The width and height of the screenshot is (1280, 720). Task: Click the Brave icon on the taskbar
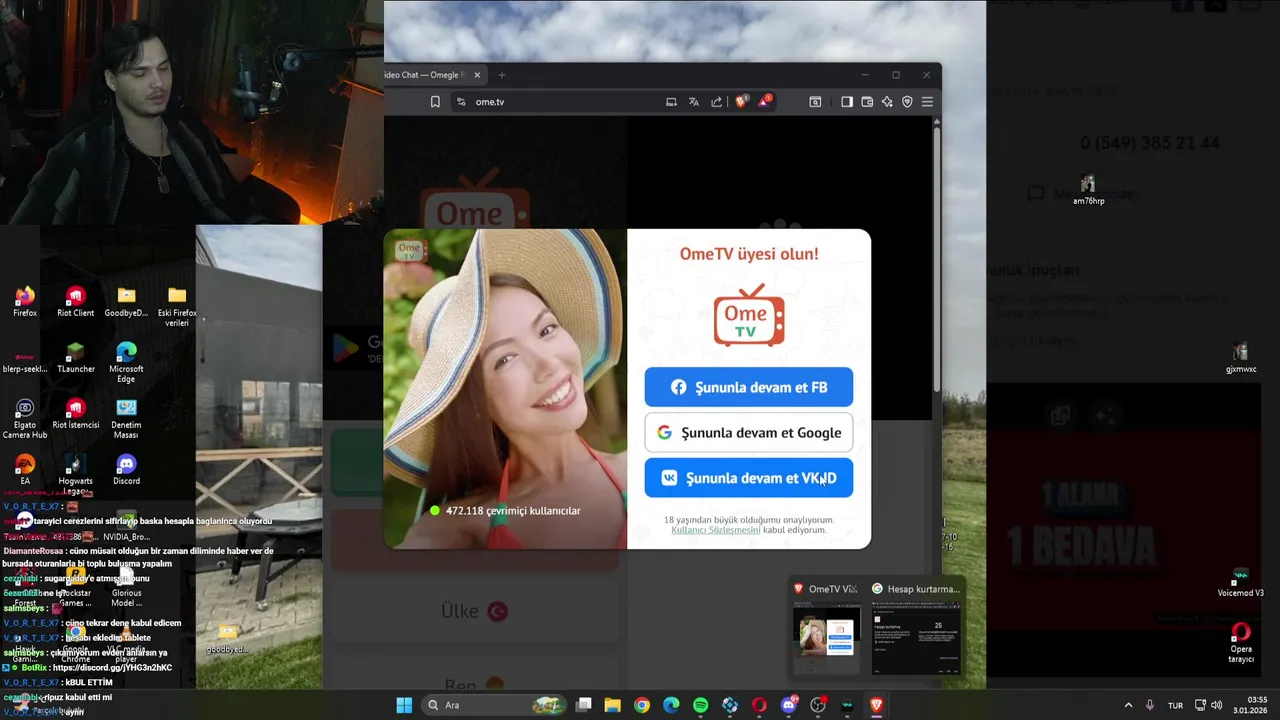[x=877, y=705]
